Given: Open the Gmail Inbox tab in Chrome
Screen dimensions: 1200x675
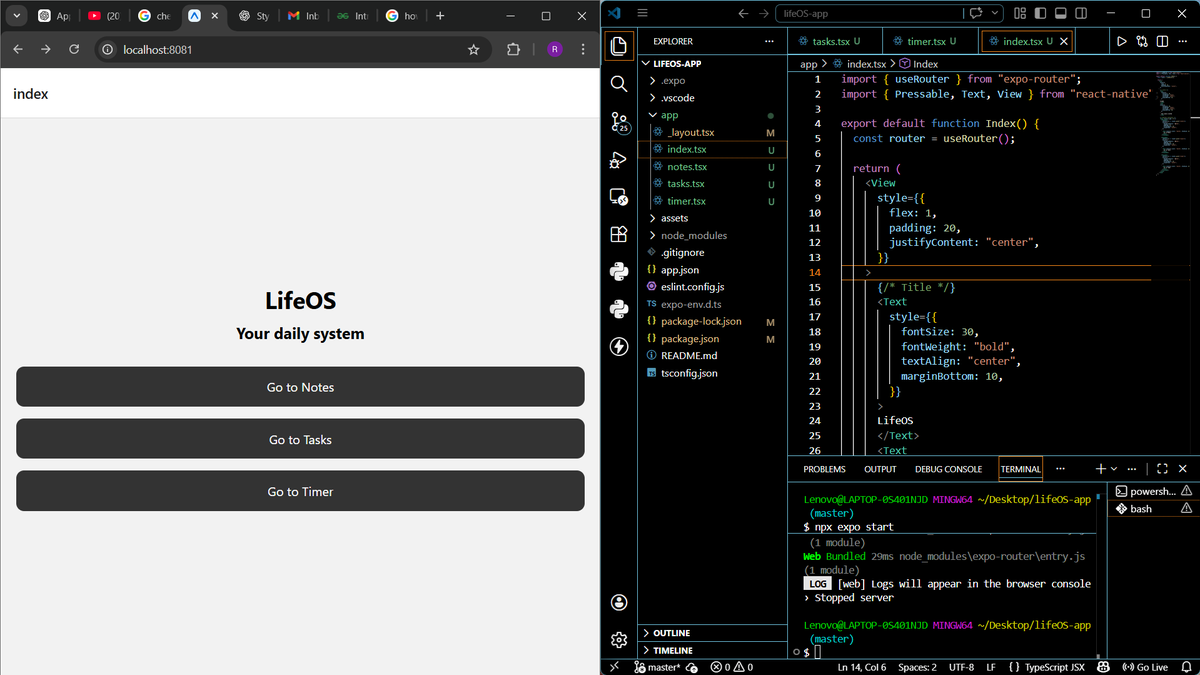Looking at the screenshot, I should (x=302, y=16).
